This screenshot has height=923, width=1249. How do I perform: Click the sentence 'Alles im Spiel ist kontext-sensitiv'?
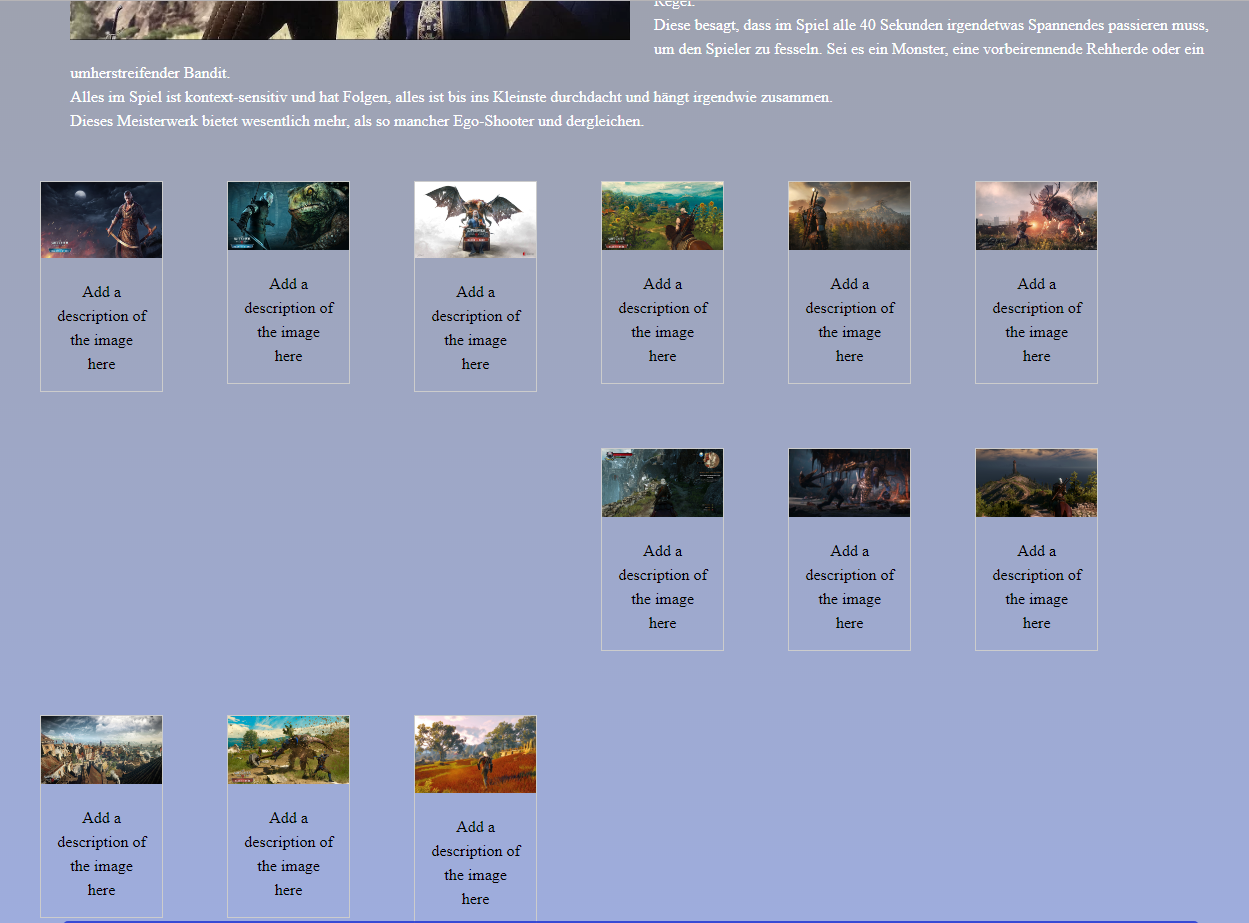pos(451,97)
